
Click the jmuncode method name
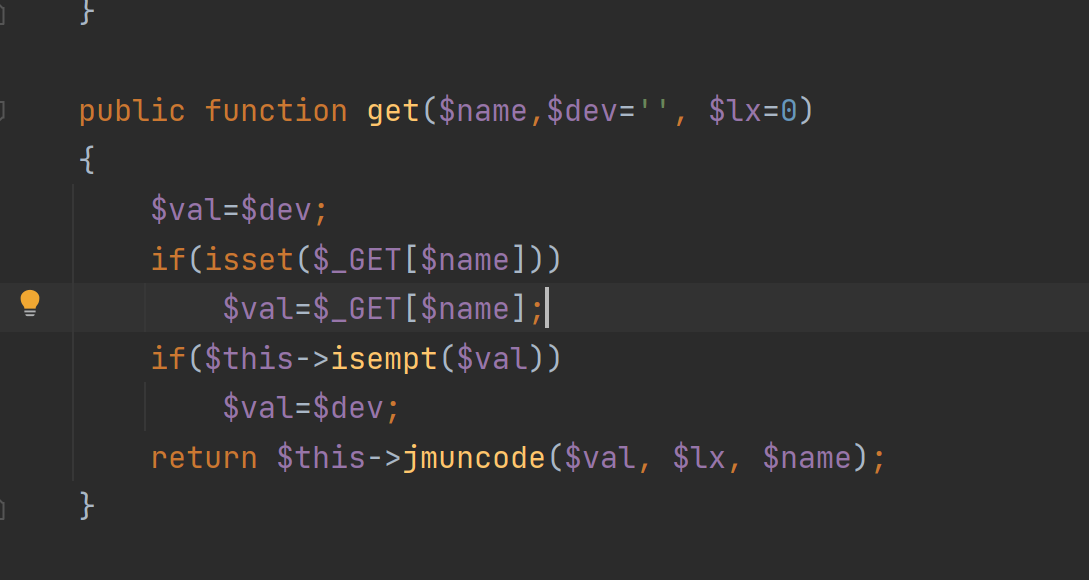[474, 458]
